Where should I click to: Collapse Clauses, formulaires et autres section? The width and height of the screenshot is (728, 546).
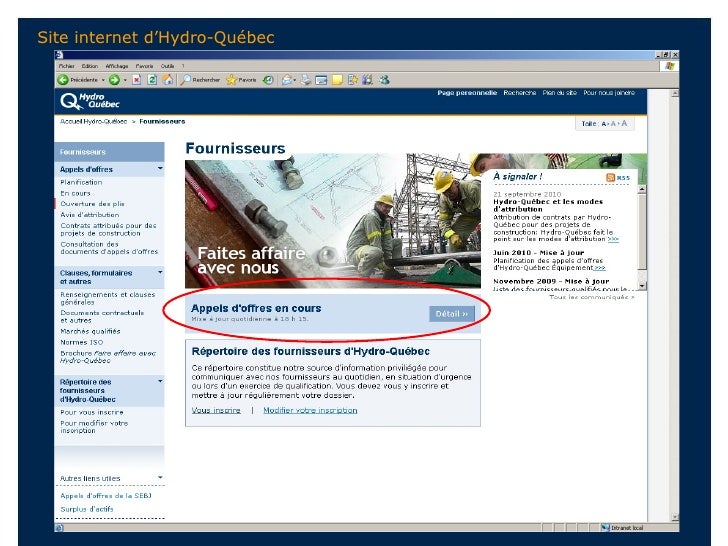(160, 273)
